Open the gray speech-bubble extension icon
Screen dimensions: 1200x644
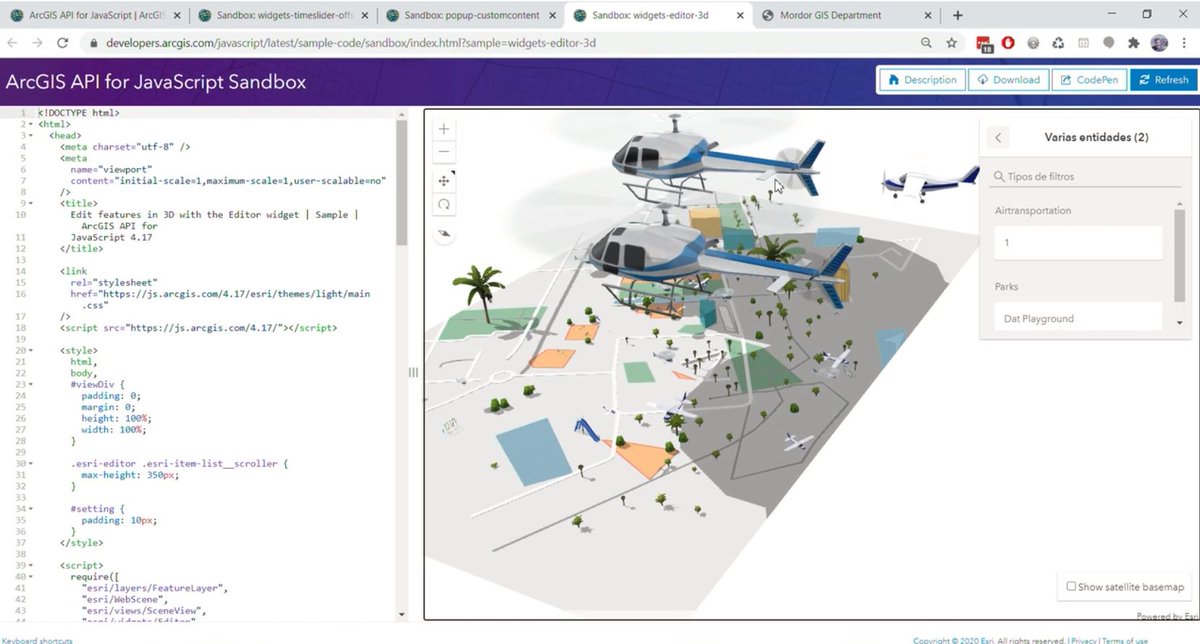[1109, 44]
